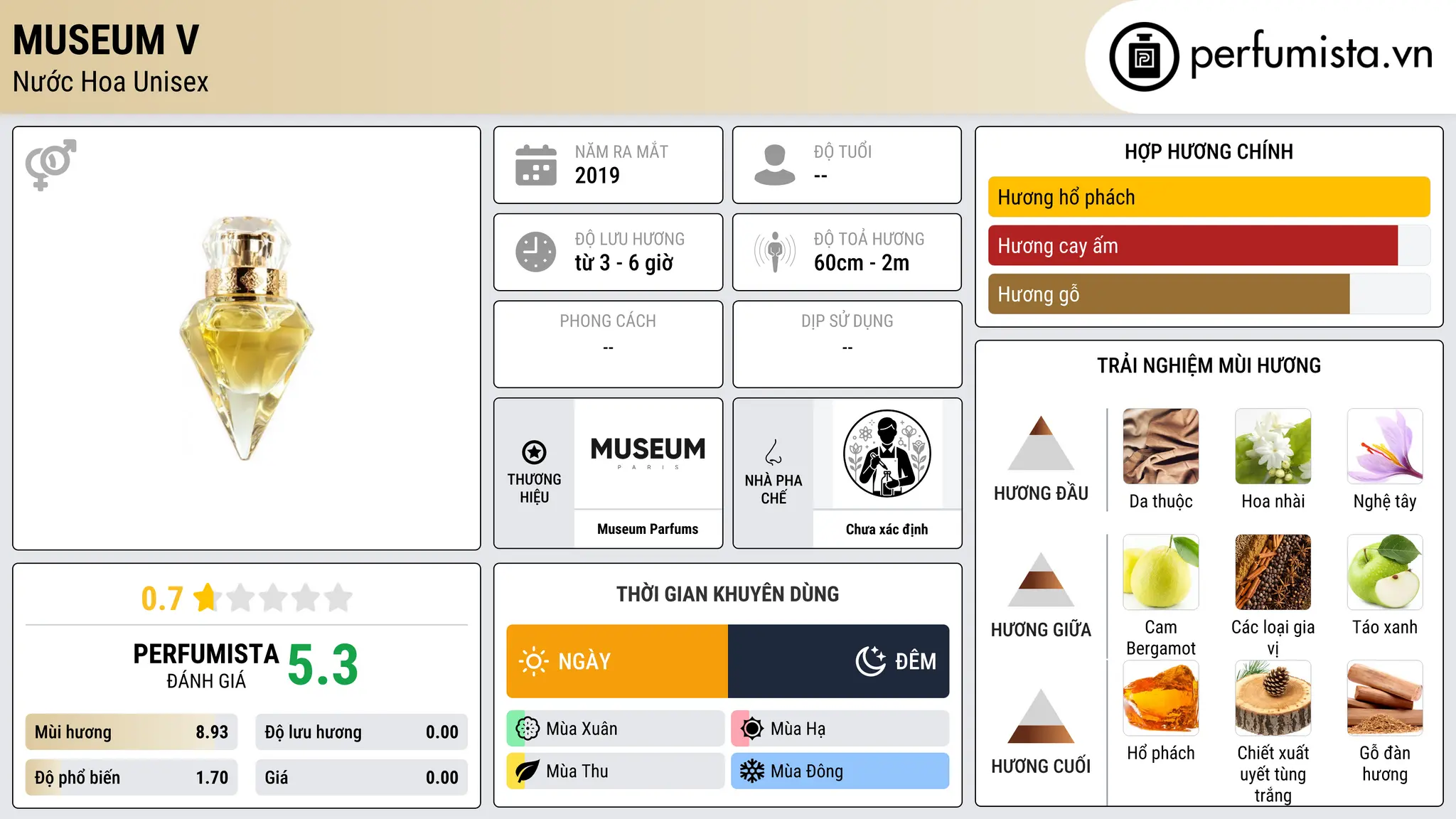Image resolution: width=1456 pixels, height=819 pixels.
Task: Click the calendar icon beside Năm ra mắt
Action: pyautogui.click(x=536, y=165)
